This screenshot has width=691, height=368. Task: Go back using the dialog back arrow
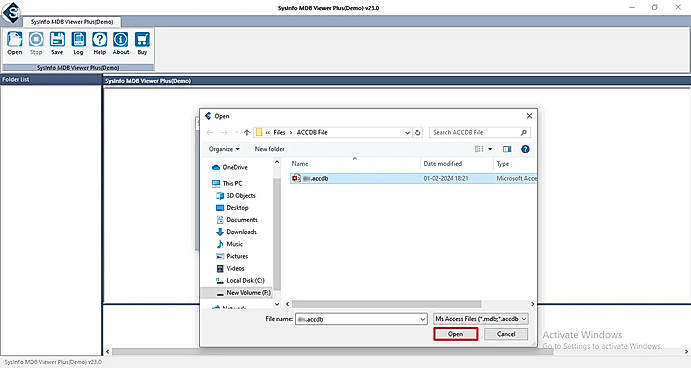[x=210, y=132]
